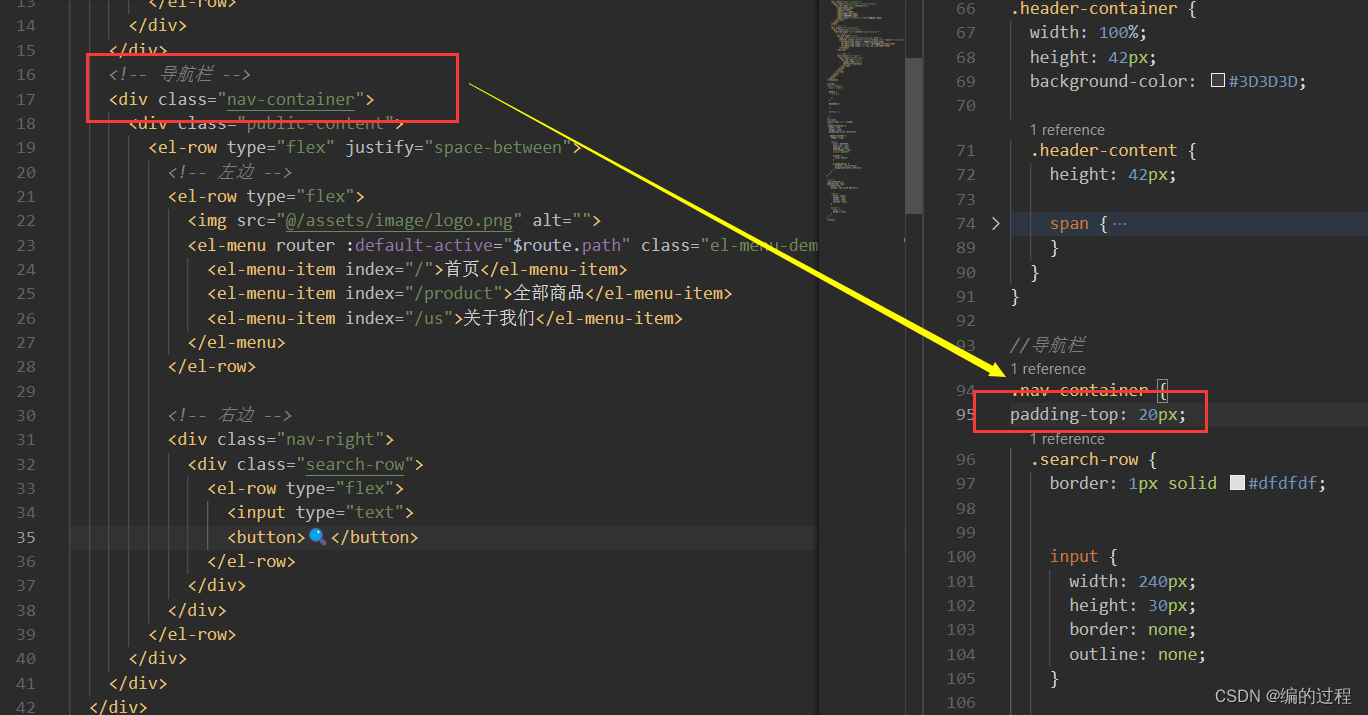Open color picker for #dfdfdf swatch
This screenshot has width=1368, height=715.
coord(1237,483)
